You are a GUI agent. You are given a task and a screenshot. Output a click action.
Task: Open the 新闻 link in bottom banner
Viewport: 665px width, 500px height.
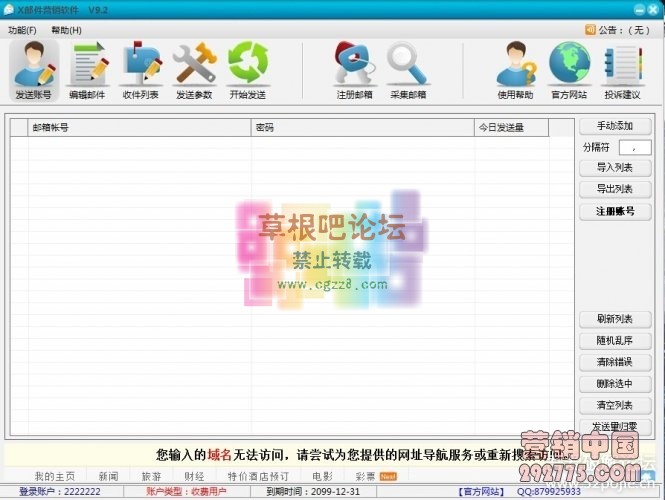click(109, 476)
